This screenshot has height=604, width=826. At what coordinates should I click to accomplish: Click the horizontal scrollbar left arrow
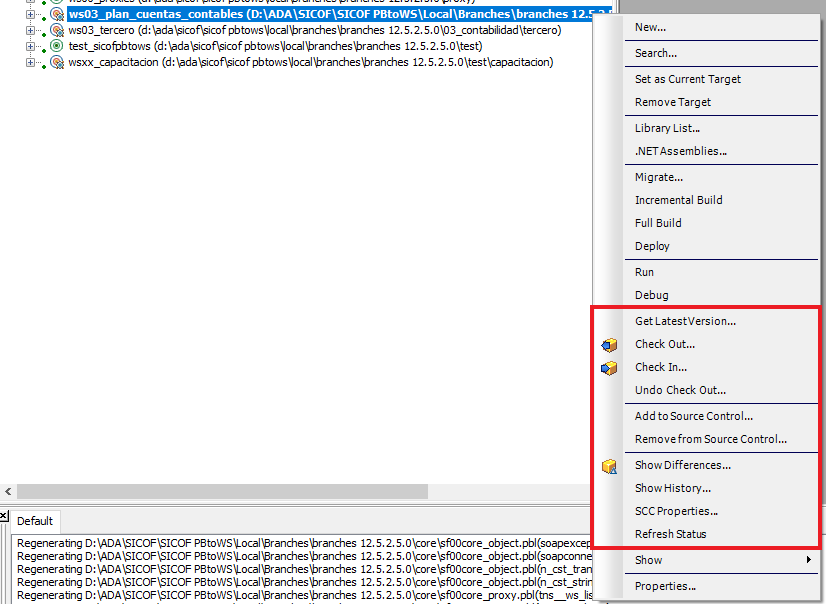tap(10, 492)
